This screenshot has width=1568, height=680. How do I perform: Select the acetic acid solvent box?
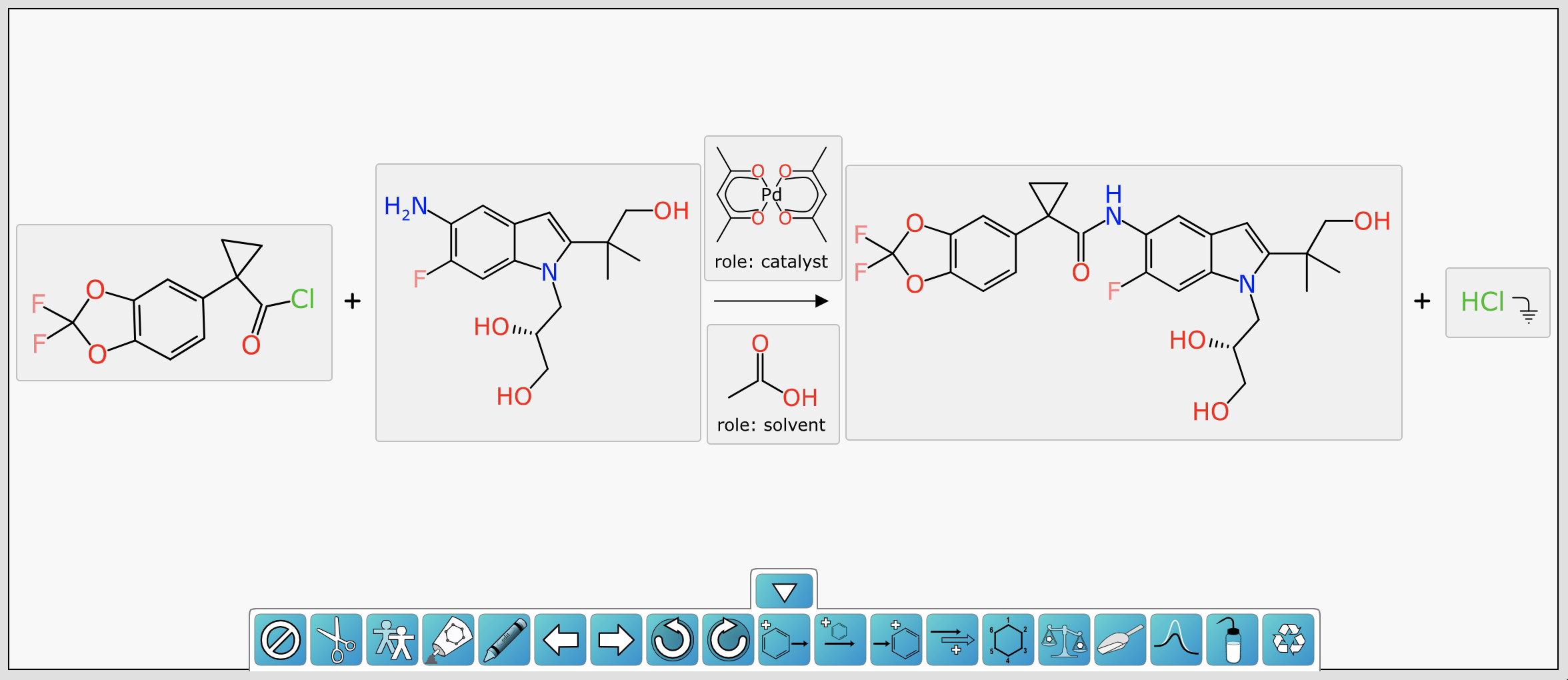click(x=773, y=383)
